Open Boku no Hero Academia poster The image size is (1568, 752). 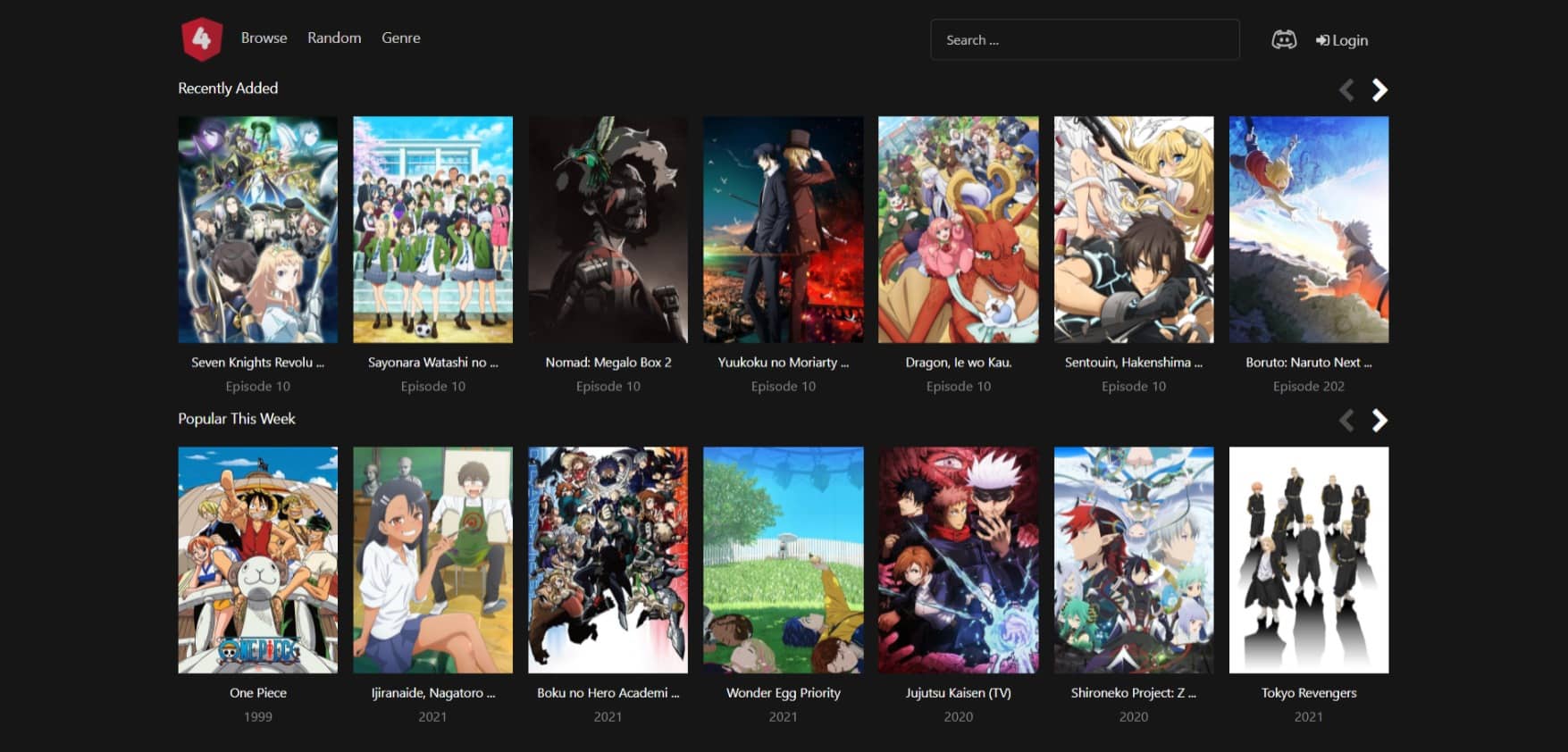point(608,560)
